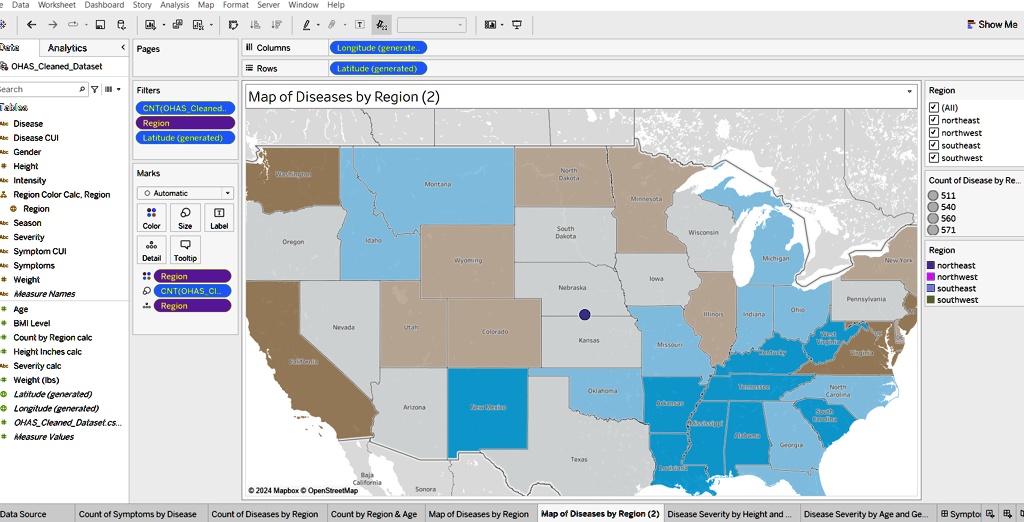
Task: Open the New Worksheet dropdown arrow
Action: point(163,25)
